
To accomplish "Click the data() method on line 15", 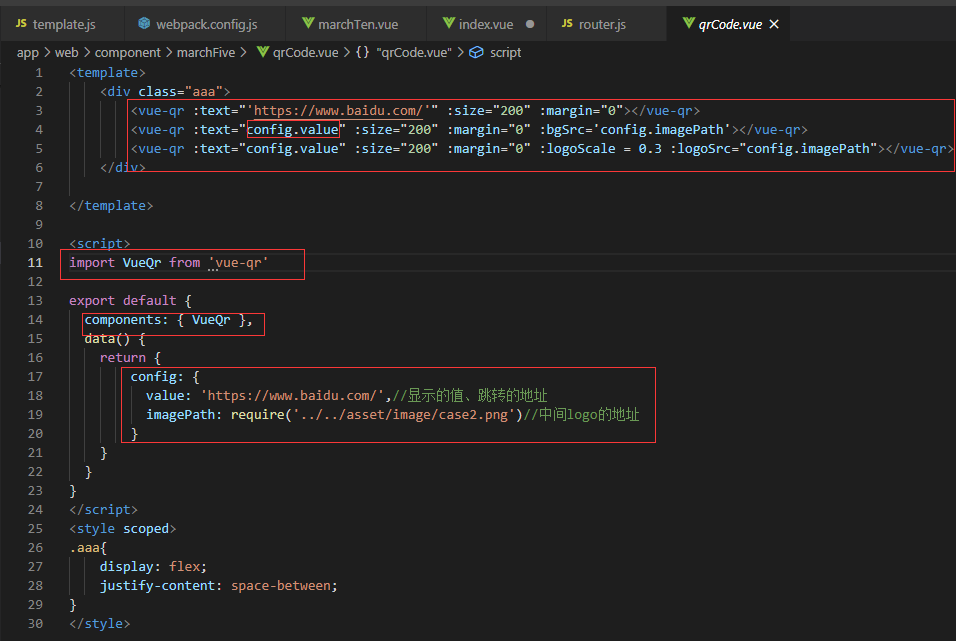I will pos(107,338).
